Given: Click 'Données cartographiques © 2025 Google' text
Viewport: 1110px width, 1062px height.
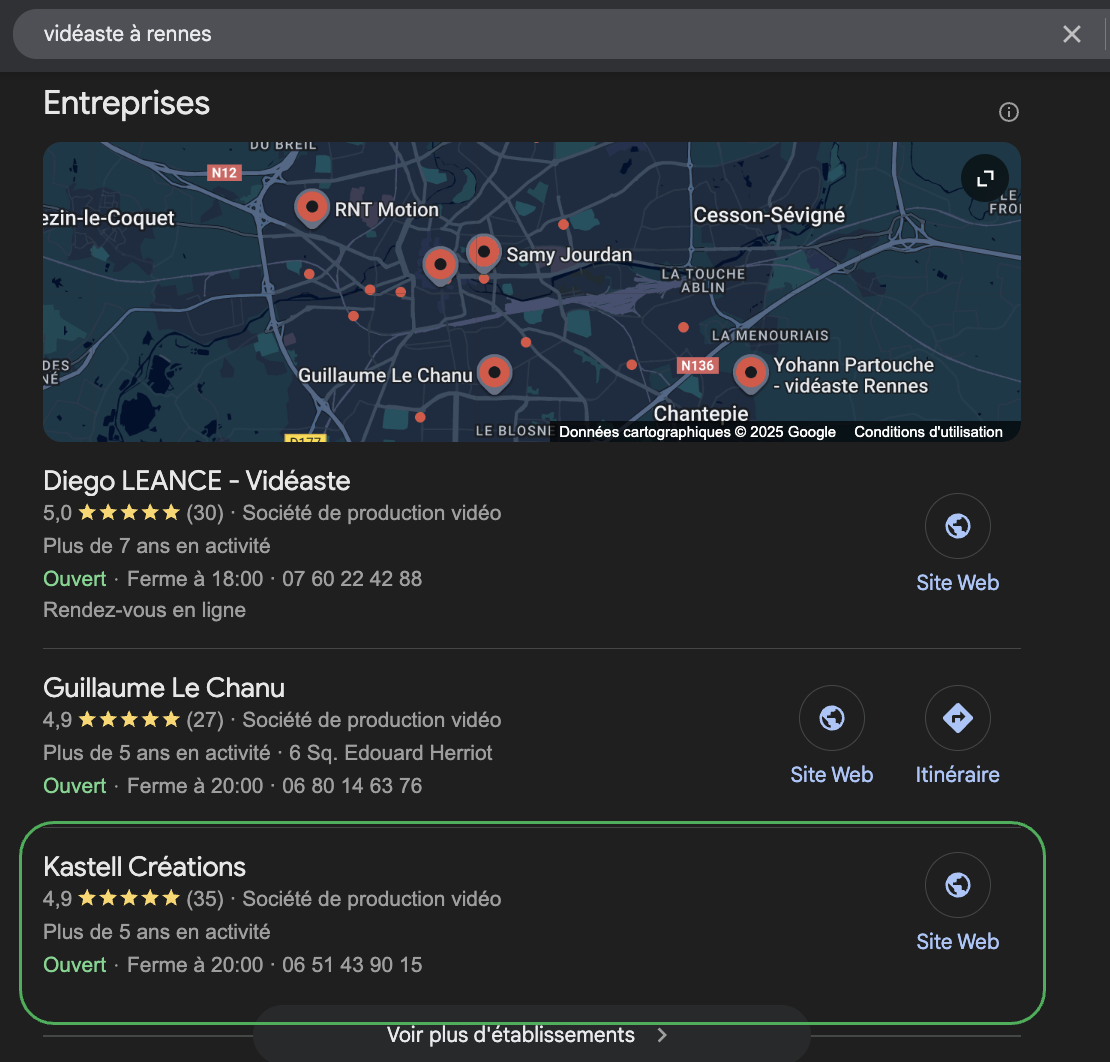Looking at the screenshot, I should (697, 432).
